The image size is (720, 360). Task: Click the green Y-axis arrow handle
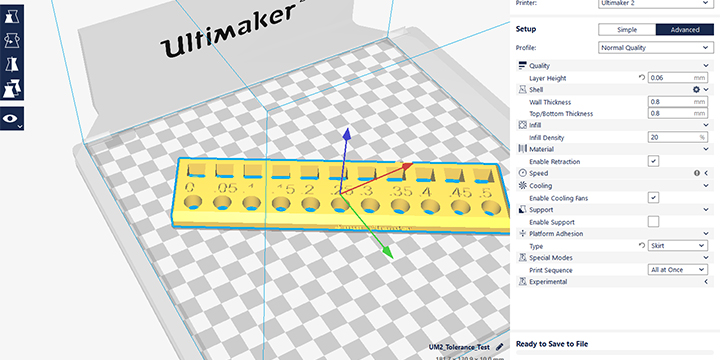(x=388, y=252)
